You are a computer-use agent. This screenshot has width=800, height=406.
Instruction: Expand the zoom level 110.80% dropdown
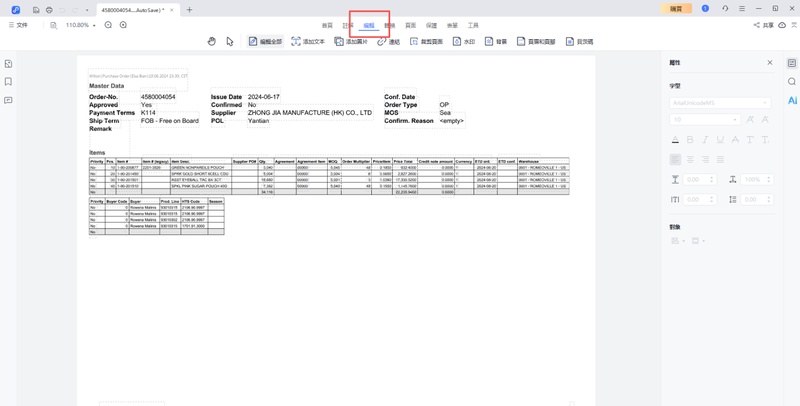(x=82, y=25)
